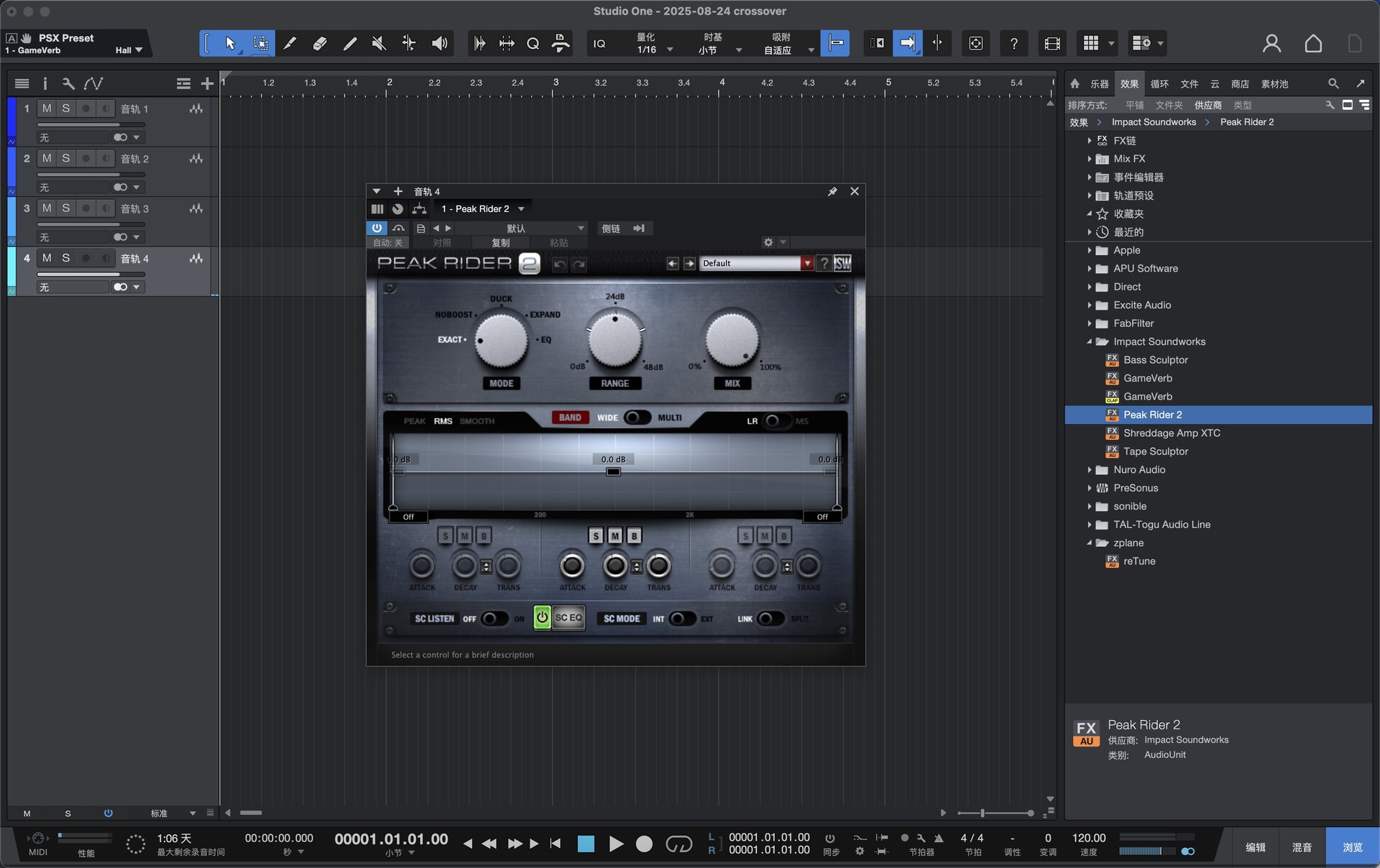The height and width of the screenshot is (868, 1380).
Task: Switch to the 循环 browser tab
Action: [x=1159, y=84]
